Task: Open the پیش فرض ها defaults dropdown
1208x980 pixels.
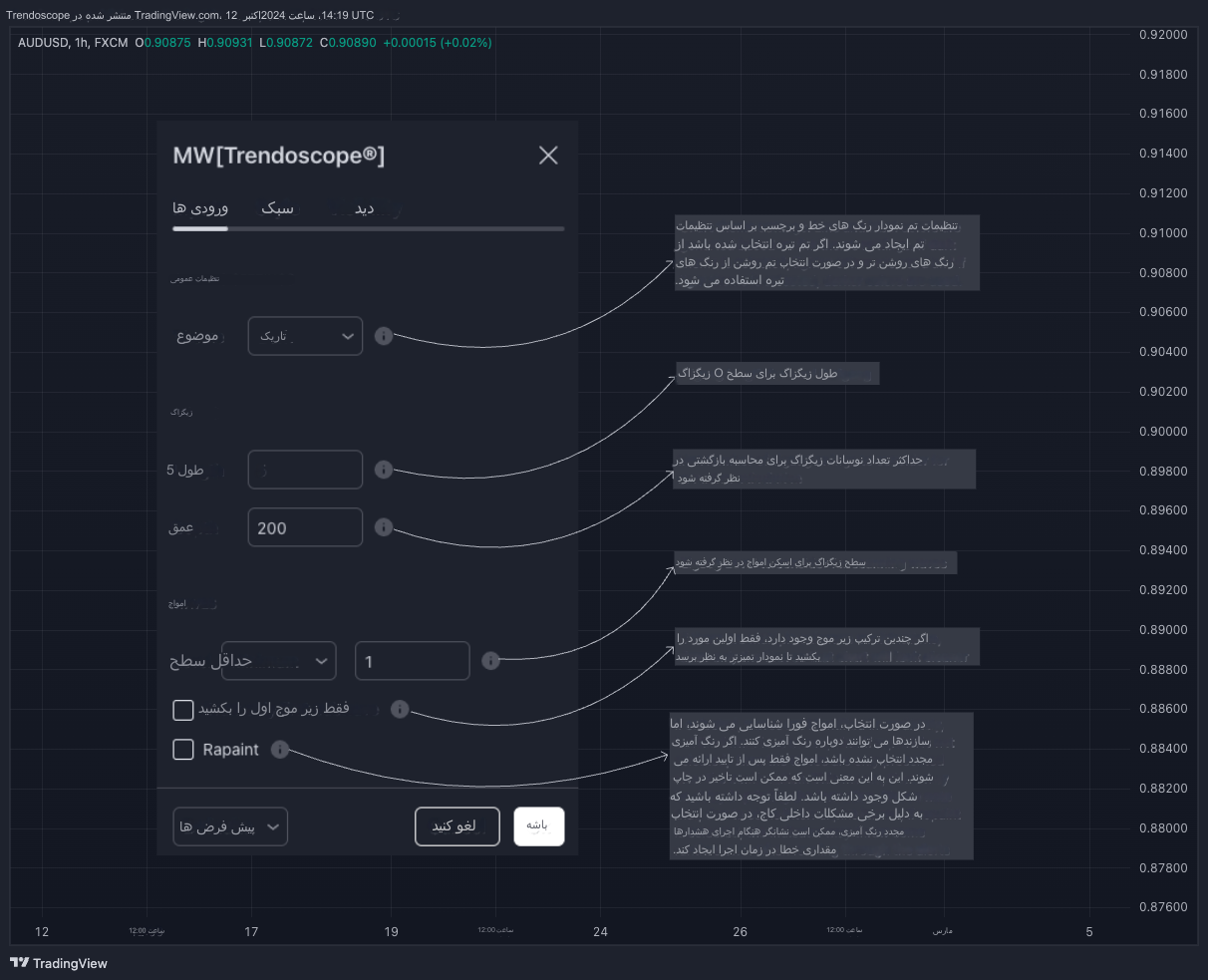Action: 230,826
